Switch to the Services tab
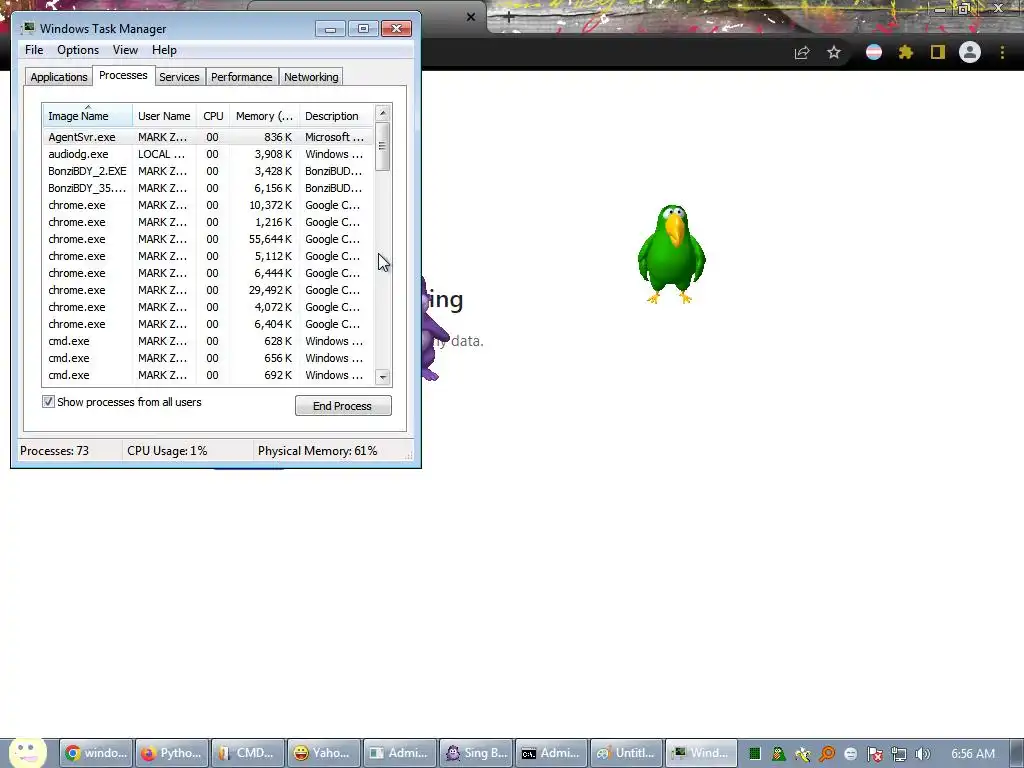The image size is (1024, 768). click(x=179, y=77)
